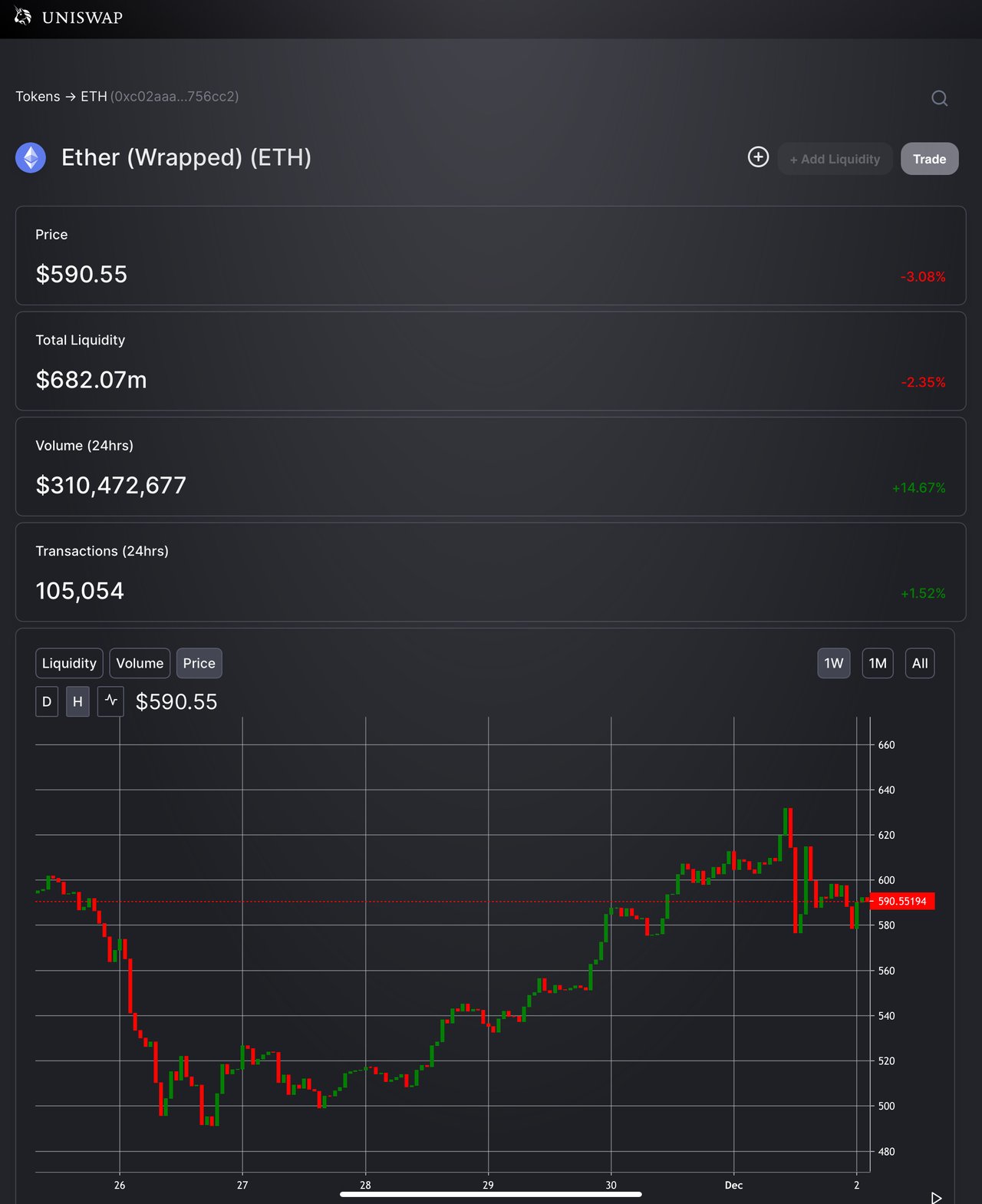The width and height of the screenshot is (982, 1204).
Task: Go back to the Tokens link
Action: pos(38,97)
